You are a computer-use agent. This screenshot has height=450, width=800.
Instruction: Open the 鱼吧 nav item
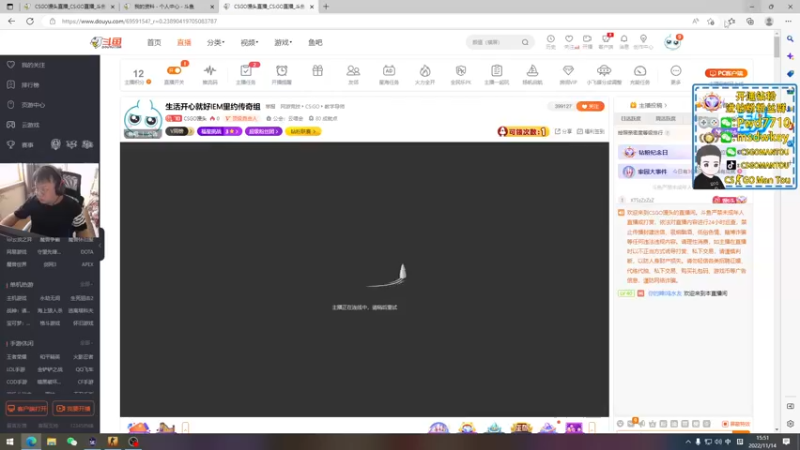click(315, 43)
